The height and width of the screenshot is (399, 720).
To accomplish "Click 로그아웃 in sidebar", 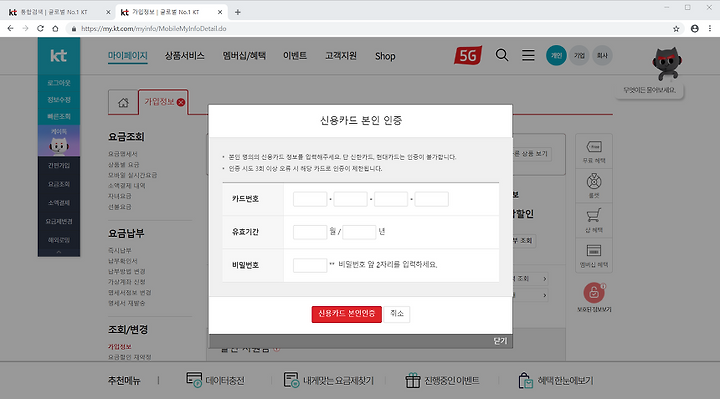I will (59, 83).
